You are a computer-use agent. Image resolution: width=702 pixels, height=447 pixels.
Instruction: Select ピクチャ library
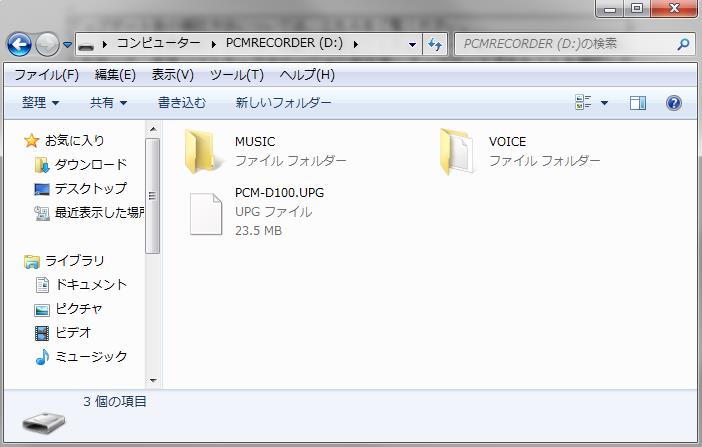tap(79, 309)
